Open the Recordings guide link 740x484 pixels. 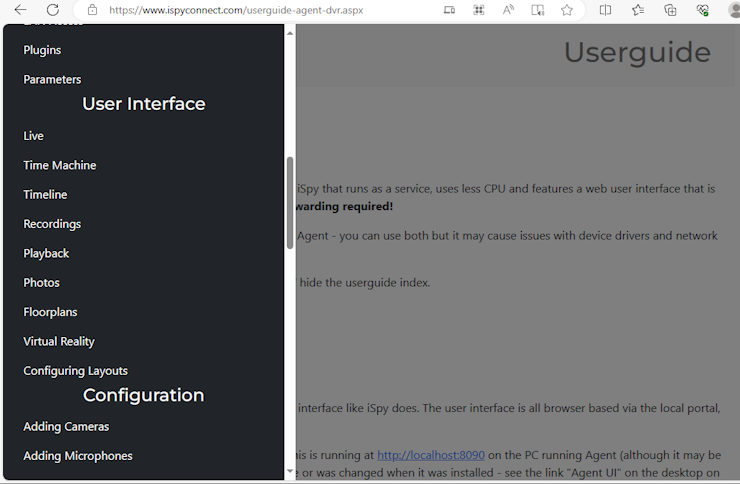[x=52, y=224]
